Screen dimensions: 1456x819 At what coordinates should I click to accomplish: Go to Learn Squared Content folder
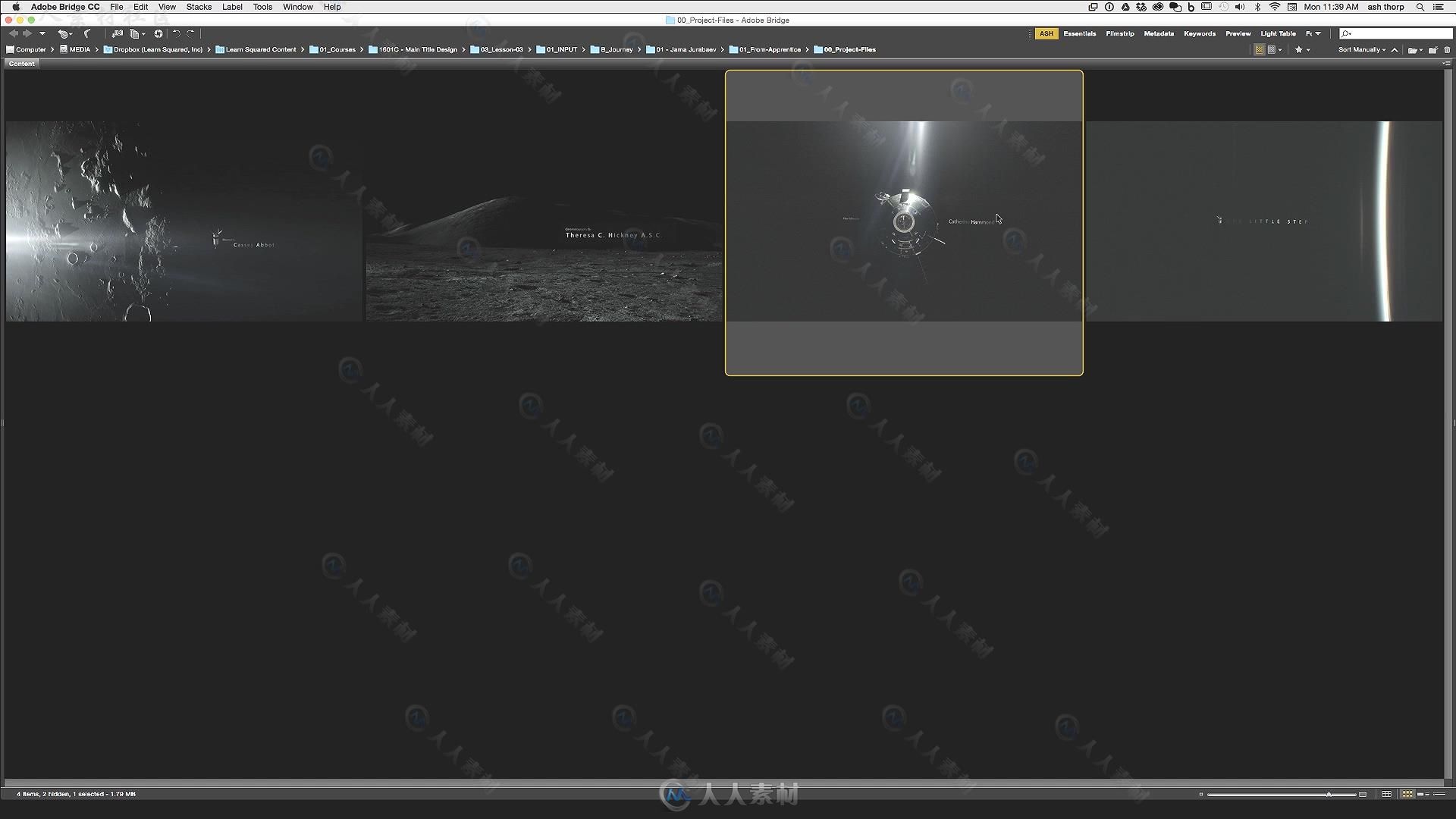(x=256, y=49)
